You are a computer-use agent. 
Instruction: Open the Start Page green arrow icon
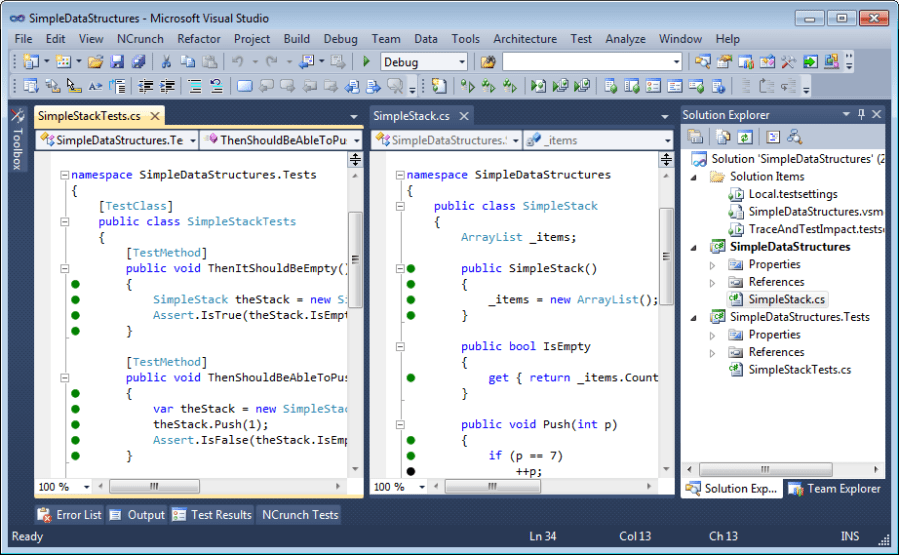pyautogui.click(x=810, y=61)
